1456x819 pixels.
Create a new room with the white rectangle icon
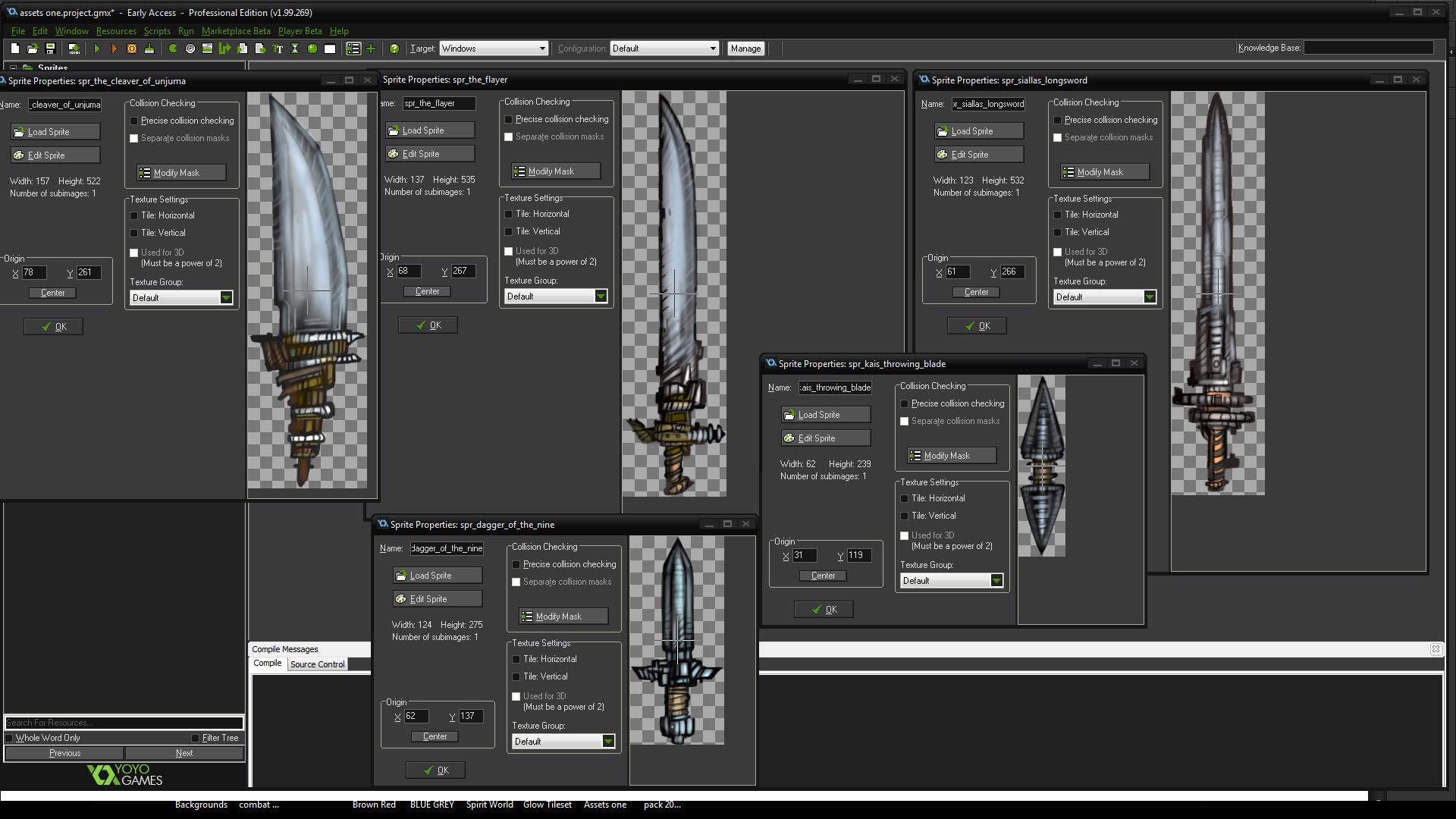click(329, 48)
